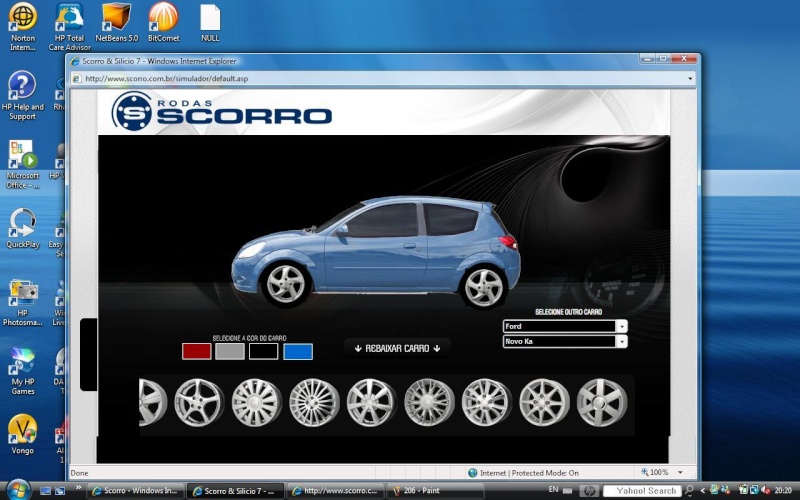Choose the eighth wheel with five-star spokes
The width and height of the screenshot is (800, 500).
[544, 403]
